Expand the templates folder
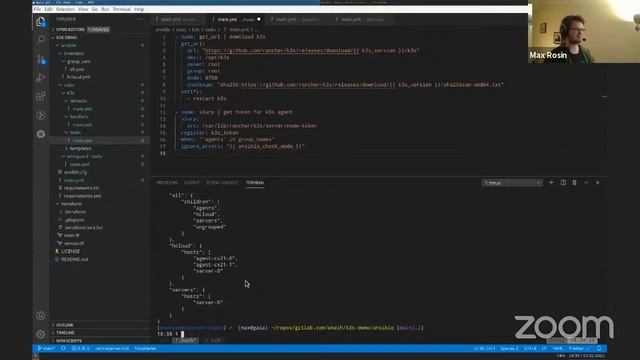 pos(80,148)
